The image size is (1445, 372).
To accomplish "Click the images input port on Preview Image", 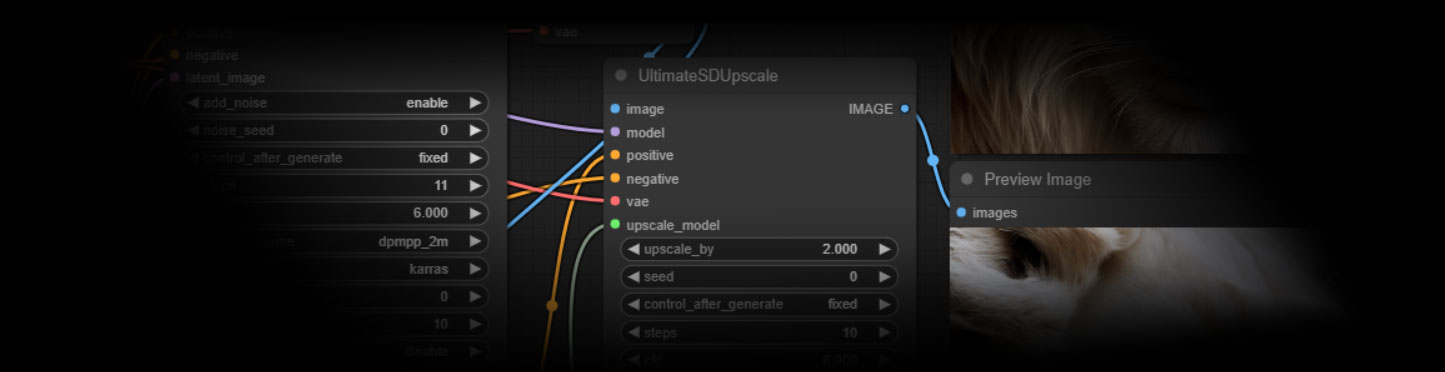I will coord(961,212).
